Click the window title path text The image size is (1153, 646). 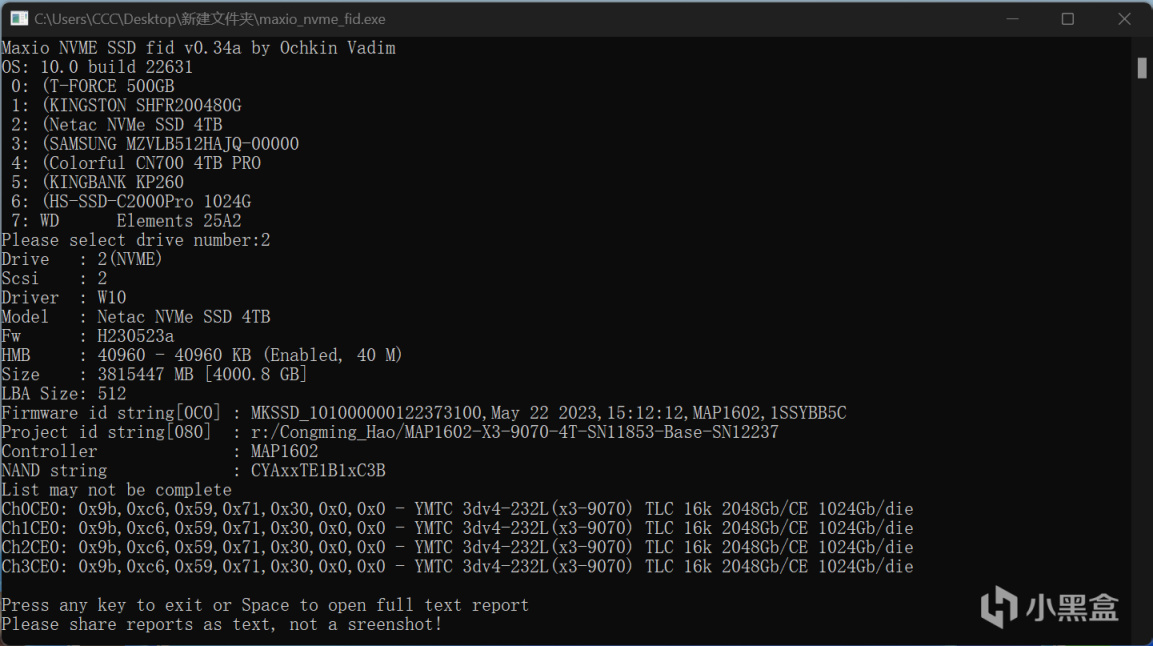pos(210,19)
